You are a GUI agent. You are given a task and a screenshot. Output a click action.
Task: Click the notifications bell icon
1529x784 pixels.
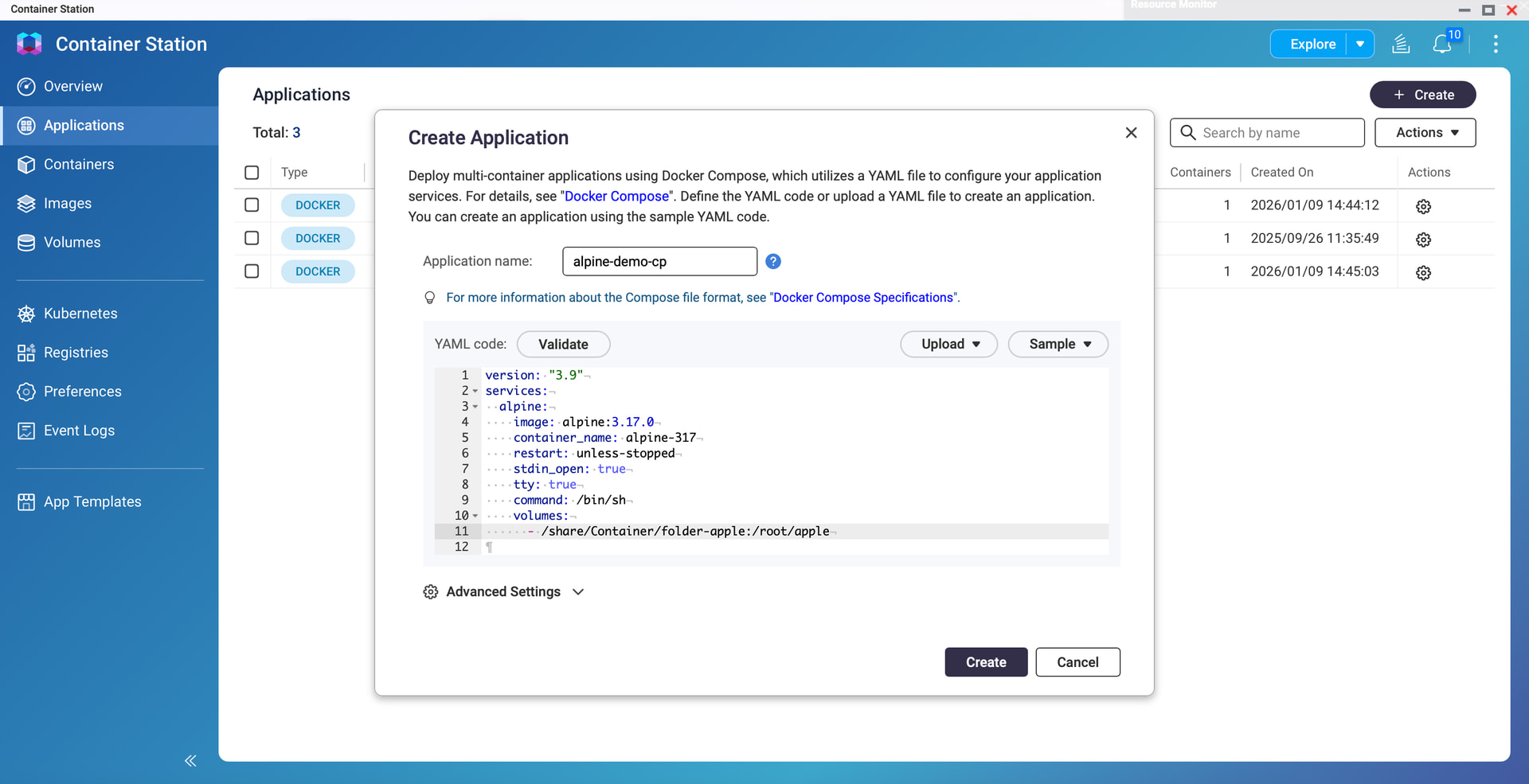1441,45
